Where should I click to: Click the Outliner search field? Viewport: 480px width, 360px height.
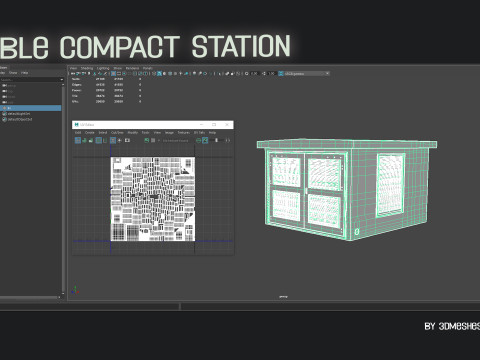coord(30,80)
